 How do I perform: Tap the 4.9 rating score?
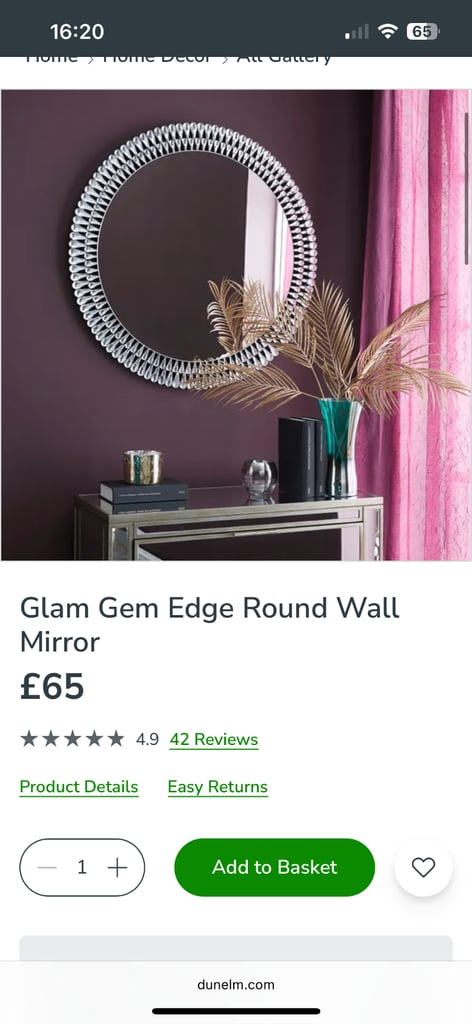coord(147,739)
